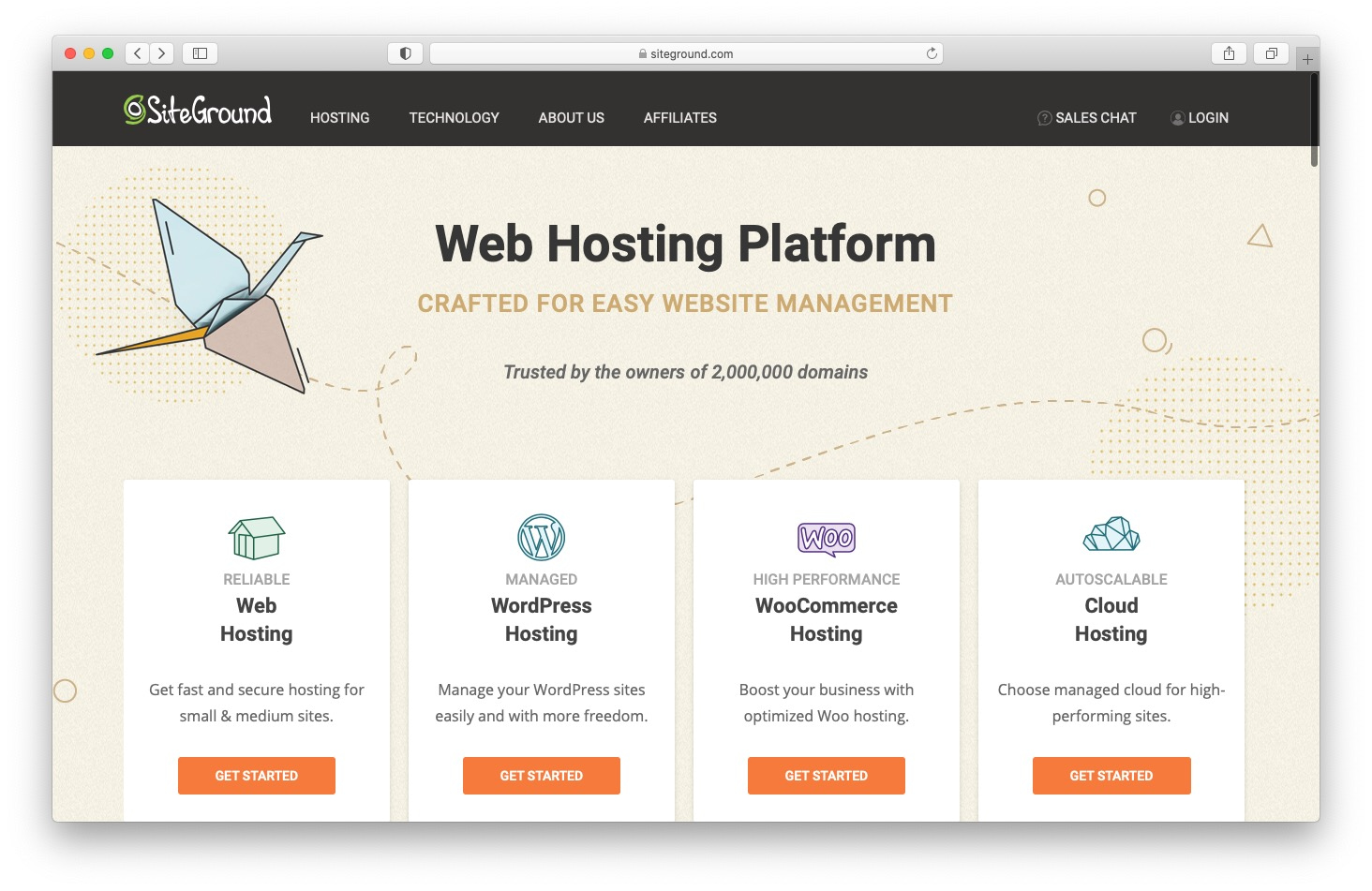Click the Web Hosting house icon

257,538
